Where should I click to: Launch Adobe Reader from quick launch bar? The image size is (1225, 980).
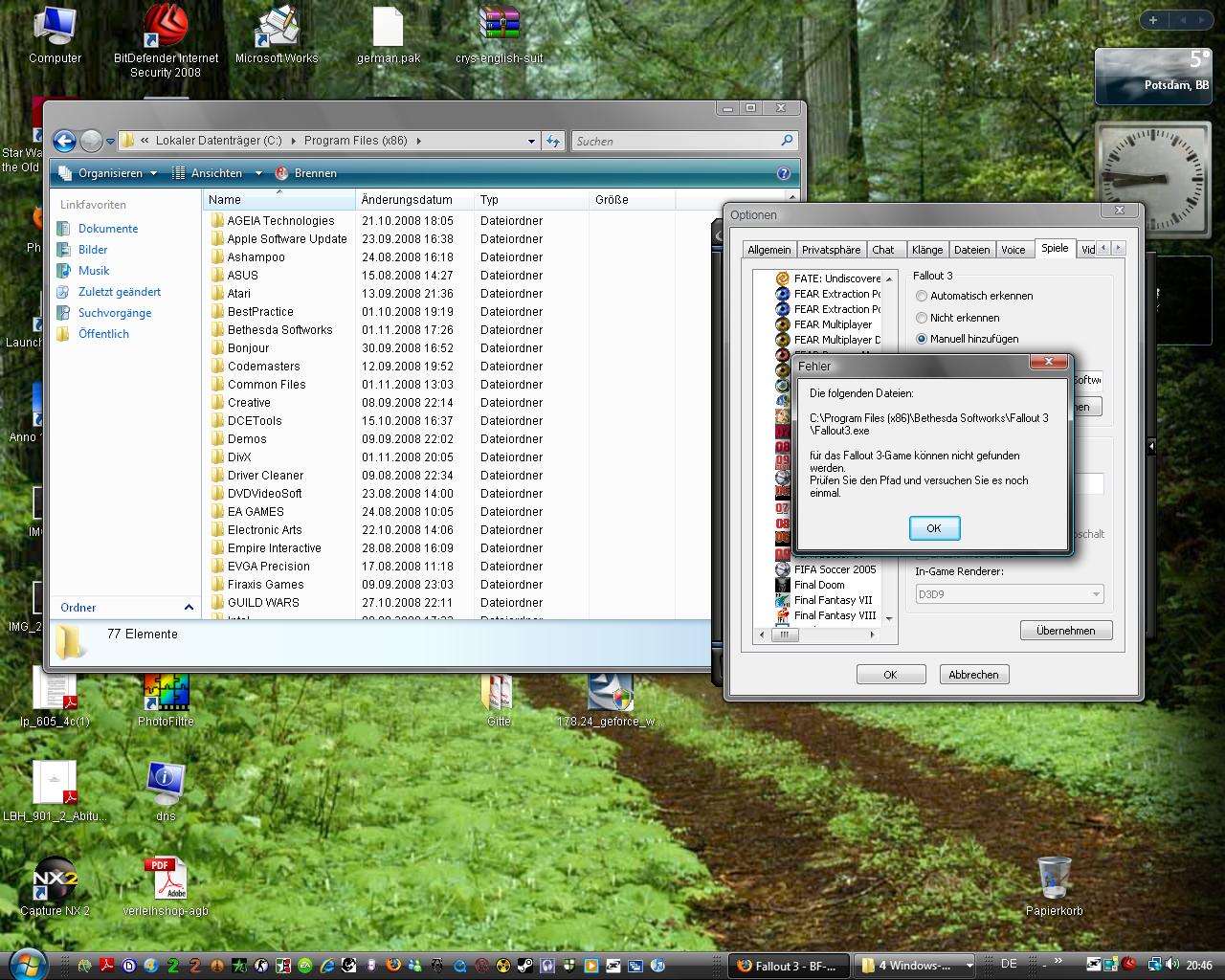pyautogui.click(x=106, y=966)
